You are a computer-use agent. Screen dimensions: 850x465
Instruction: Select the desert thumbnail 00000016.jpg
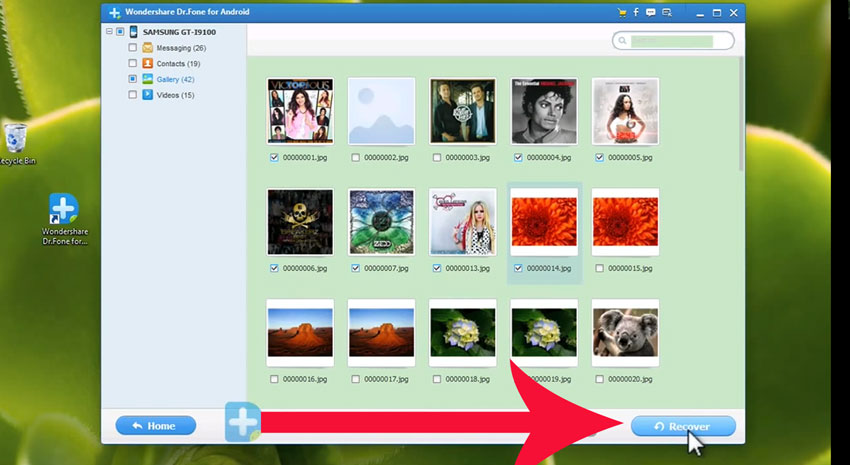[300, 333]
